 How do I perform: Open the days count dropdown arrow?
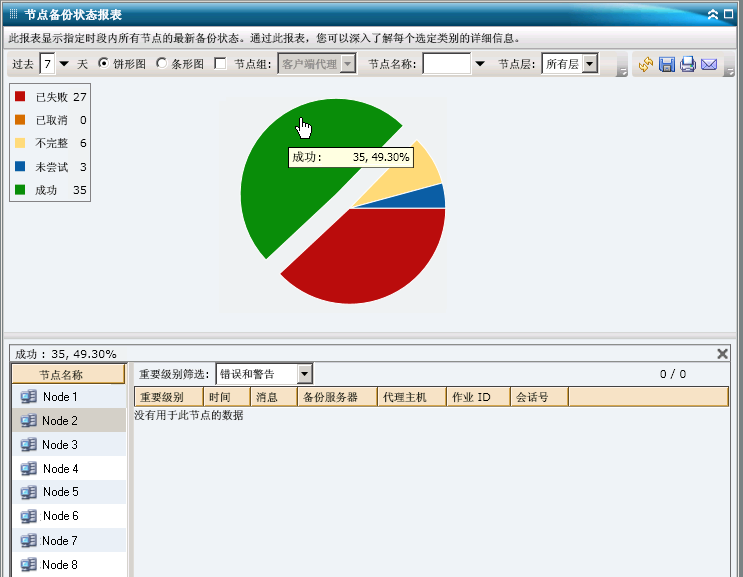click(64, 63)
